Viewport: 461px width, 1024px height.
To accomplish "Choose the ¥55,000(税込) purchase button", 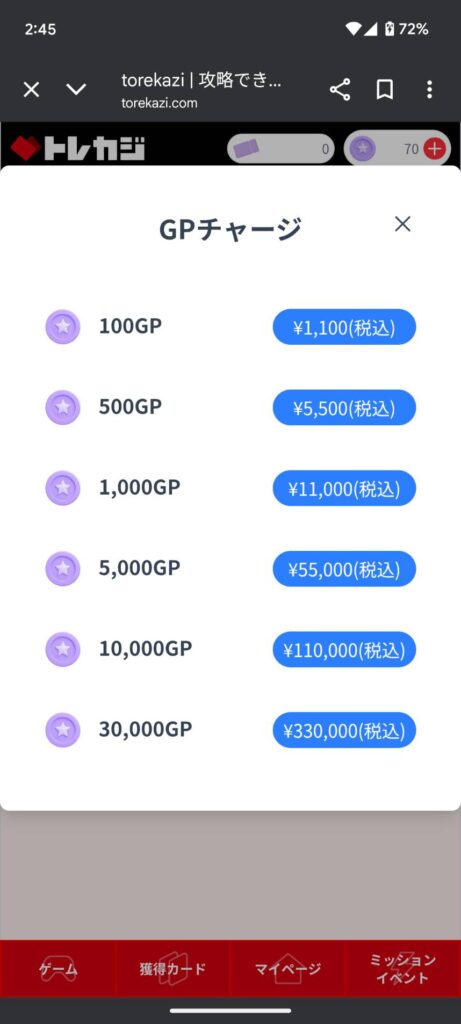I will 344,569.
